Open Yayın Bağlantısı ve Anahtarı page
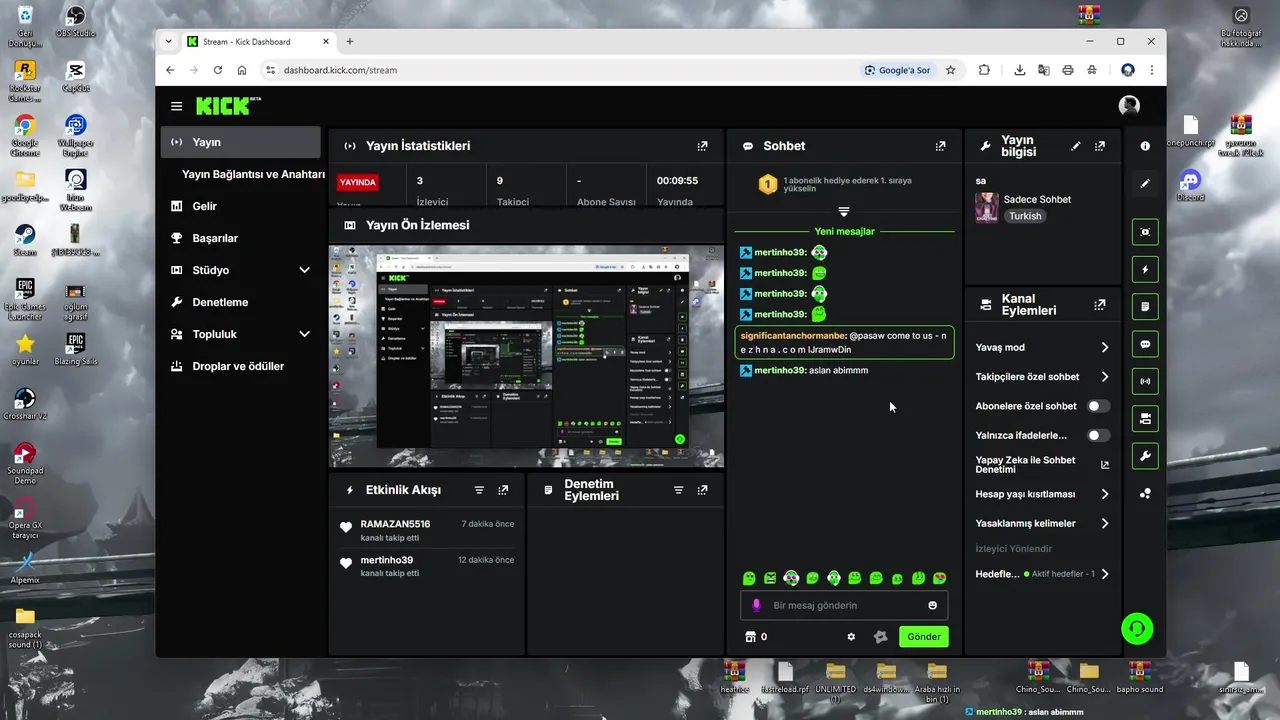1280x720 pixels. click(x=253, y=174)
